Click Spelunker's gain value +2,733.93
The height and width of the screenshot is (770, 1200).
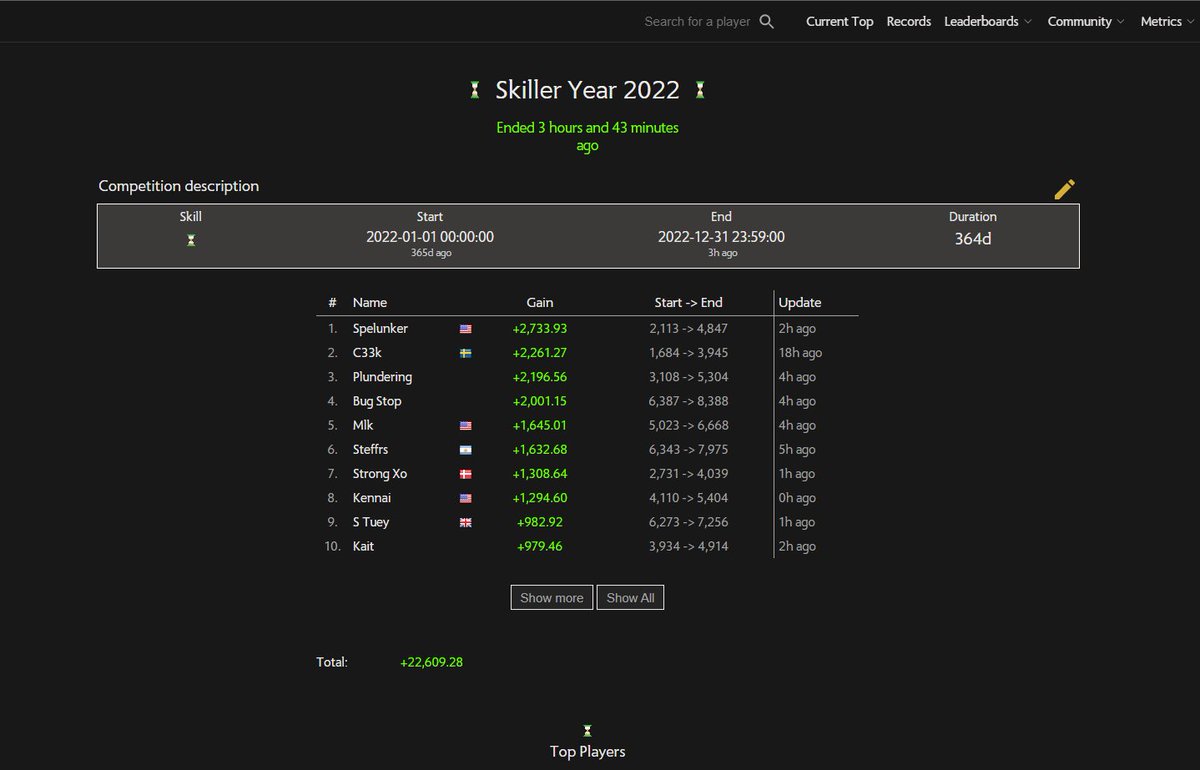point(540,329)
